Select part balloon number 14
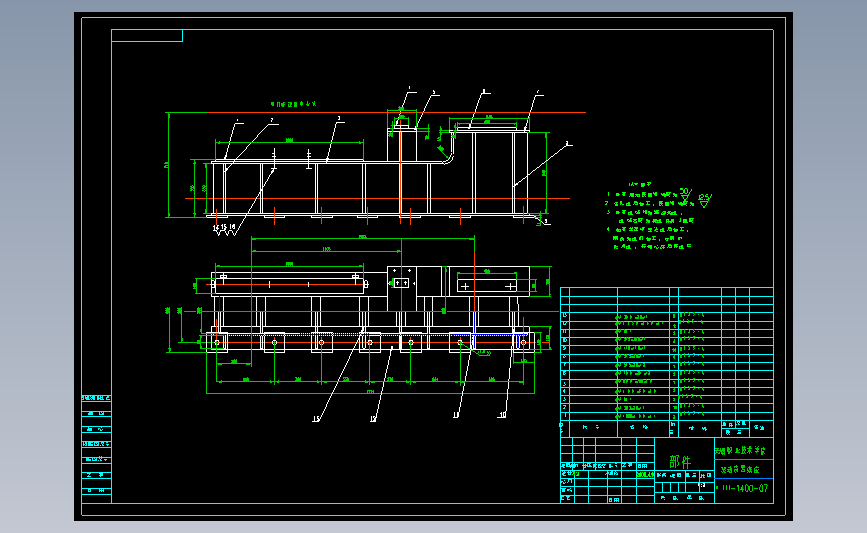The width and height of the screenshot is (867, 533). coord(216,227)
